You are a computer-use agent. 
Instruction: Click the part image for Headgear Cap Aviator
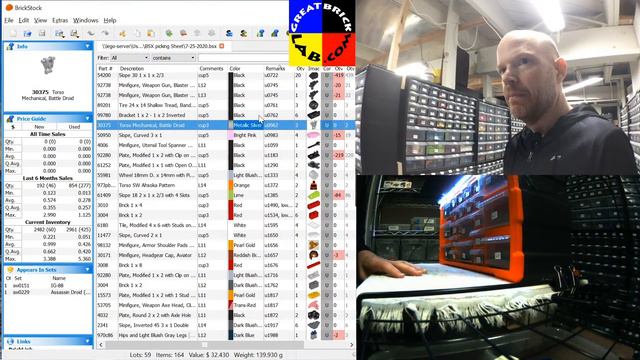click(313, 255)
